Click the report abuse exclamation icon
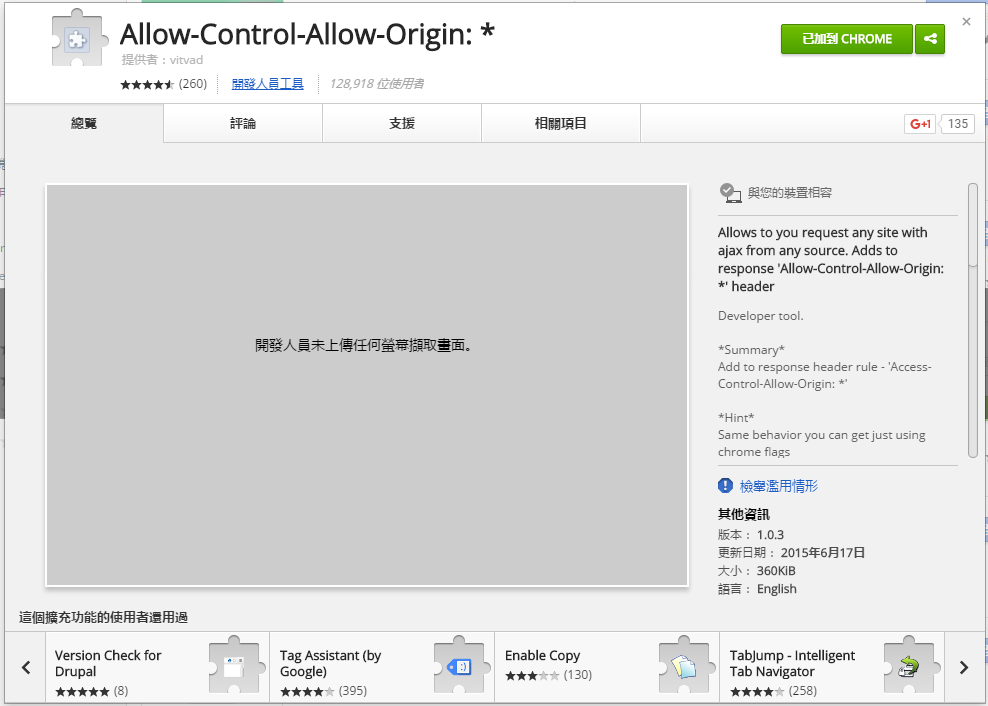 tap(725, 485)
